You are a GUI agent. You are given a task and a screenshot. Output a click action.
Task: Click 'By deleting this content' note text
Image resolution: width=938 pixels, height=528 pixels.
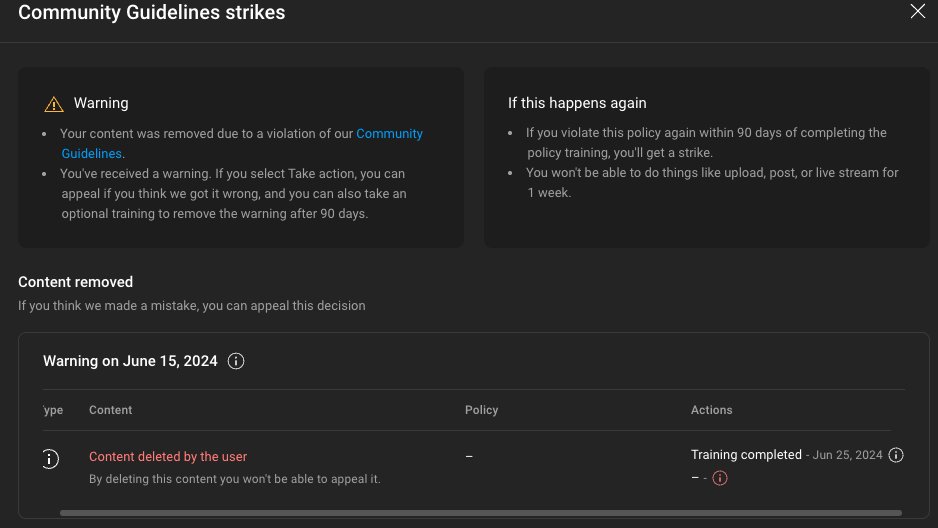coord(234,479)
